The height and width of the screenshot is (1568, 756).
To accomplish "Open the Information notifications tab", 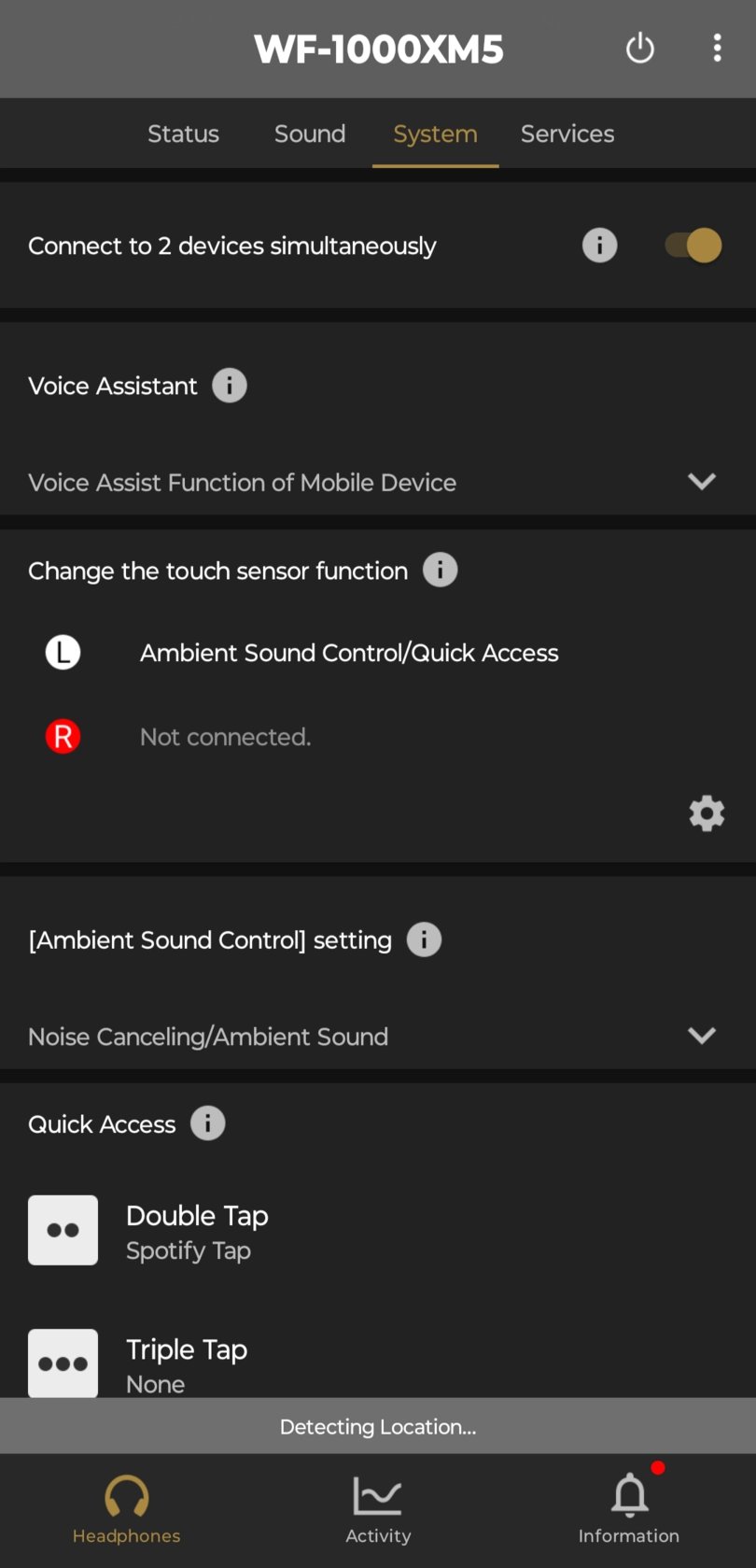I will pos(629,1508).
